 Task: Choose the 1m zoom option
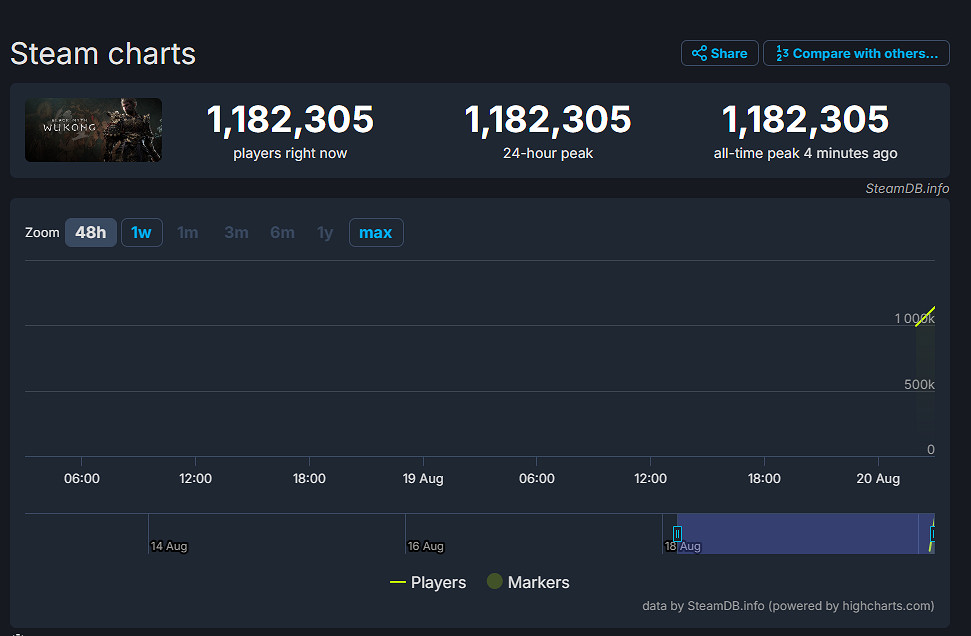coord(188,233)
